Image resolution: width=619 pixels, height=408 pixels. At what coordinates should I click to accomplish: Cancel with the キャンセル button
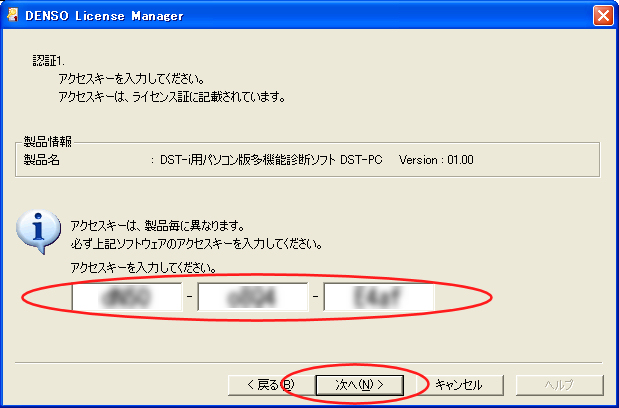[x=458, y=385]
